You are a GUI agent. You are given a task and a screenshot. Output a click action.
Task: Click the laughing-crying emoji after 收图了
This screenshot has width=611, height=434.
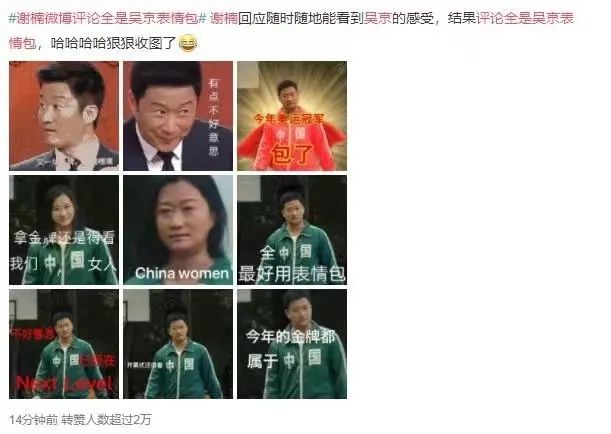(x=188, y=43)
